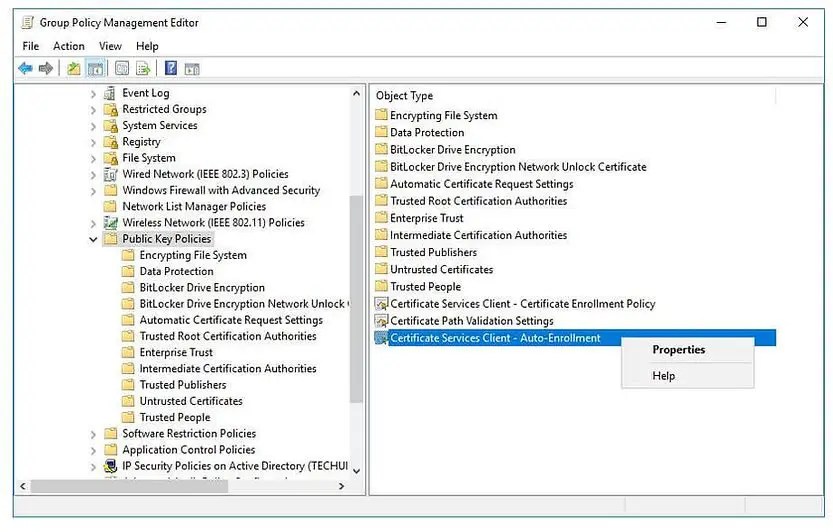Click the Up one level folder icon

coord(73,68)
